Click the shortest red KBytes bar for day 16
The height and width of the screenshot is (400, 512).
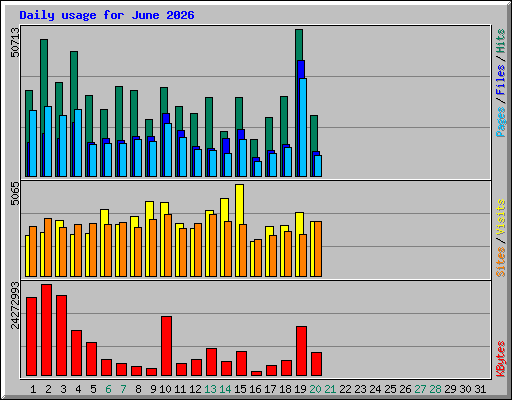click(x=256, y=373)
